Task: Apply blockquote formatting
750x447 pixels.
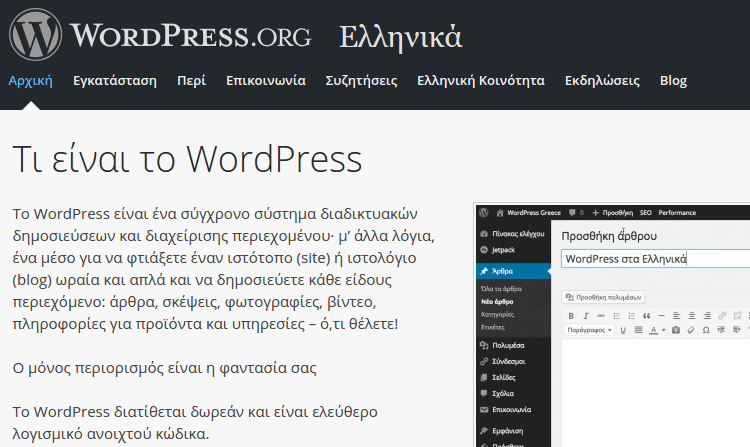Action: tap(647, 316)
